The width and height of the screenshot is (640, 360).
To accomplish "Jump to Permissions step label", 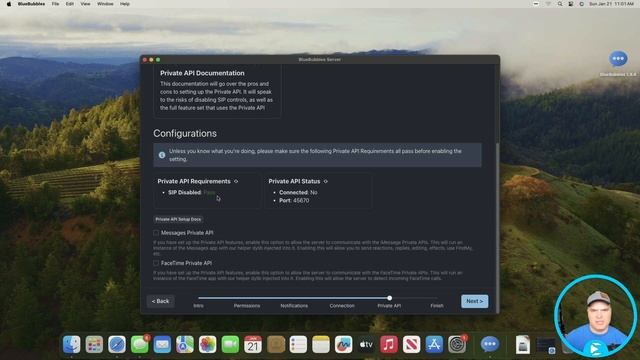I will 247,306.
